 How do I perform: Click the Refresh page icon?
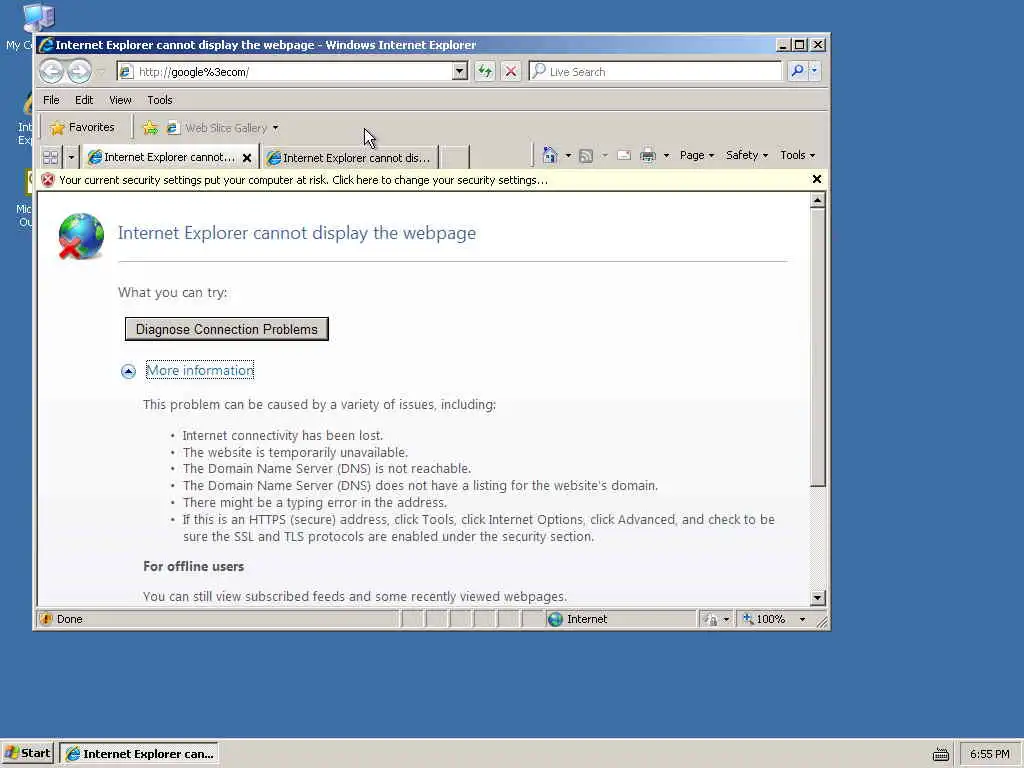(485, 71)
